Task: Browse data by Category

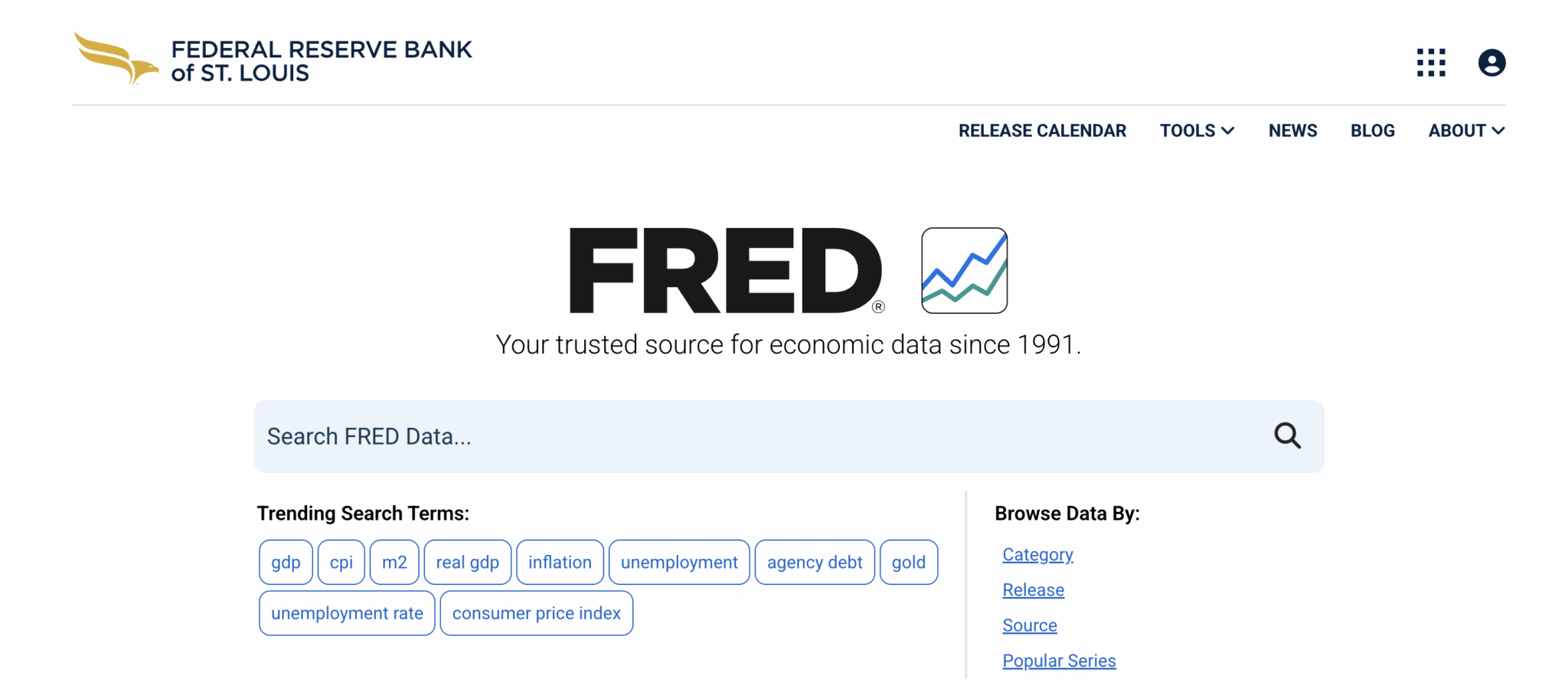Action: tap(1037, 553)
